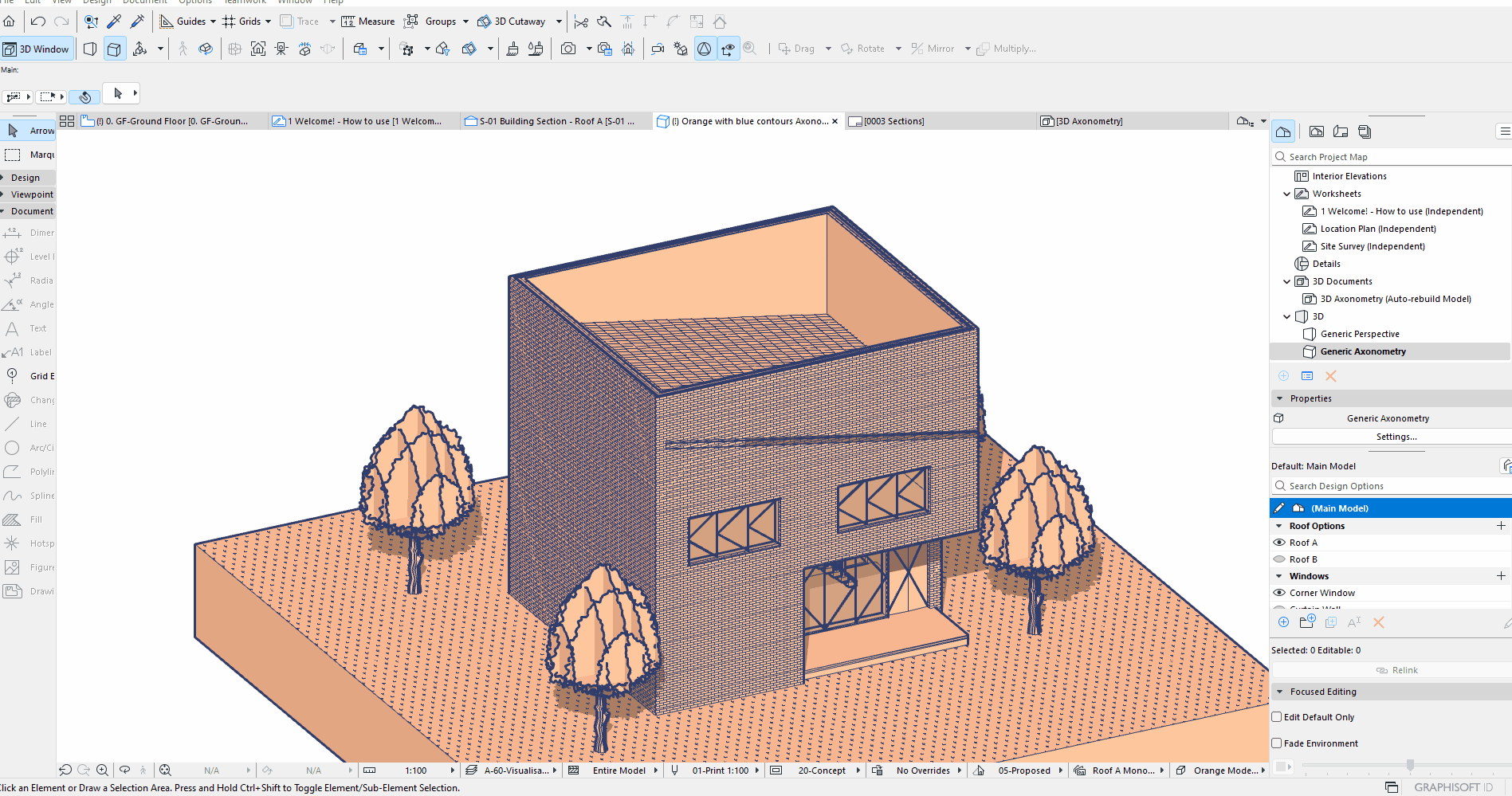Click the red delete X under the Project Map

(1330, 376)
